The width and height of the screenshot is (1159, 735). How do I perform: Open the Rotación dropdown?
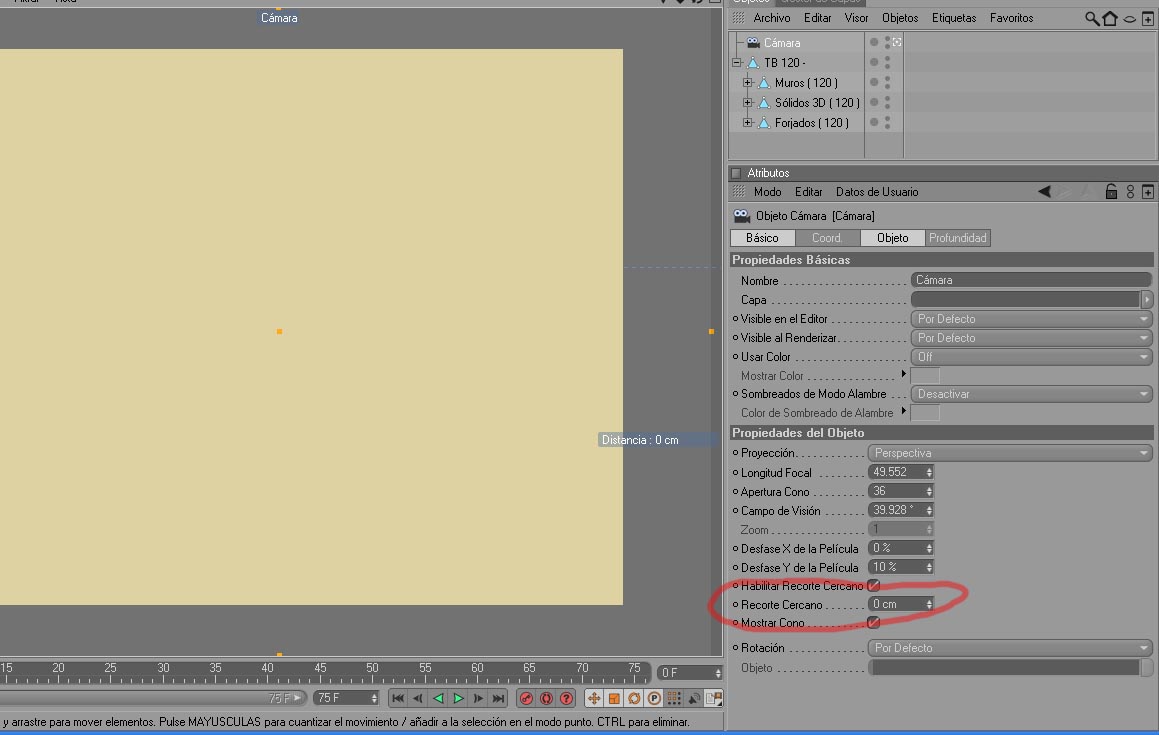[1010, 648]
